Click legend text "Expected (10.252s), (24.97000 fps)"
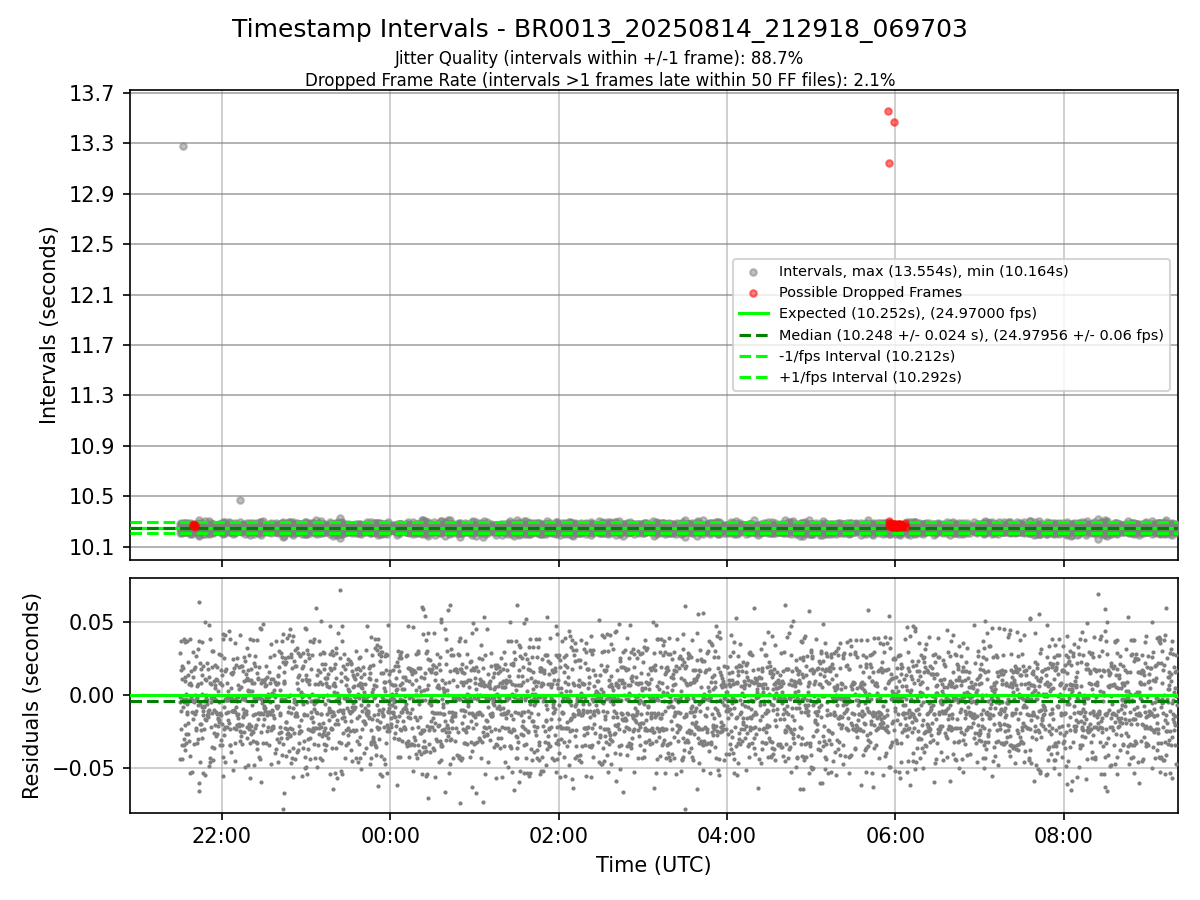 [x=907, y=313]
